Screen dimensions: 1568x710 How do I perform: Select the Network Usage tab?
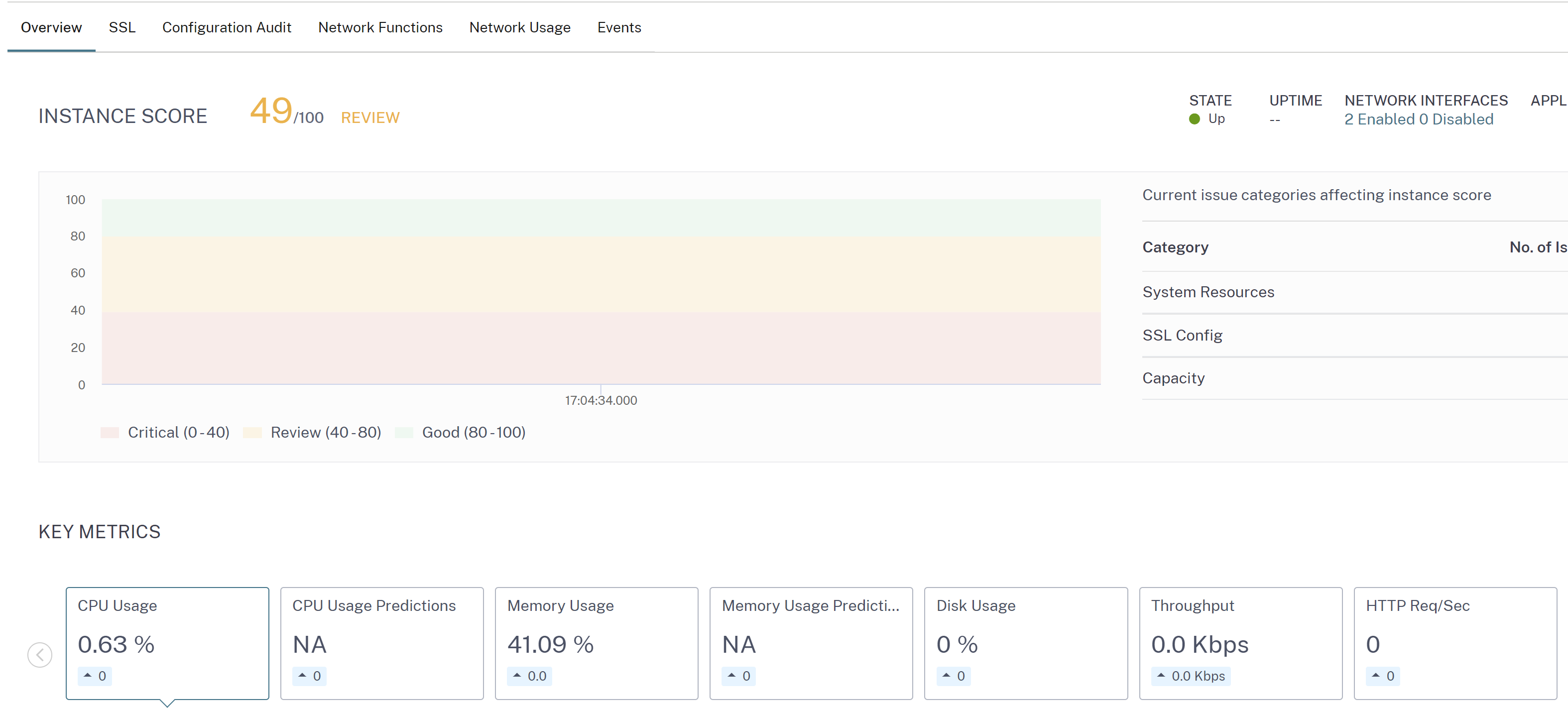pyautogui.click(x=519, y=27)
